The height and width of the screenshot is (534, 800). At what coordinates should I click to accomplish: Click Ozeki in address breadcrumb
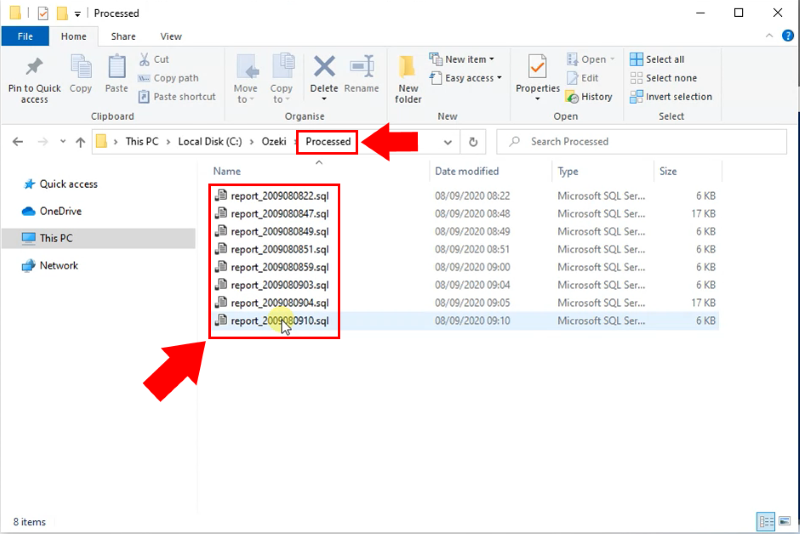(274, 141)
